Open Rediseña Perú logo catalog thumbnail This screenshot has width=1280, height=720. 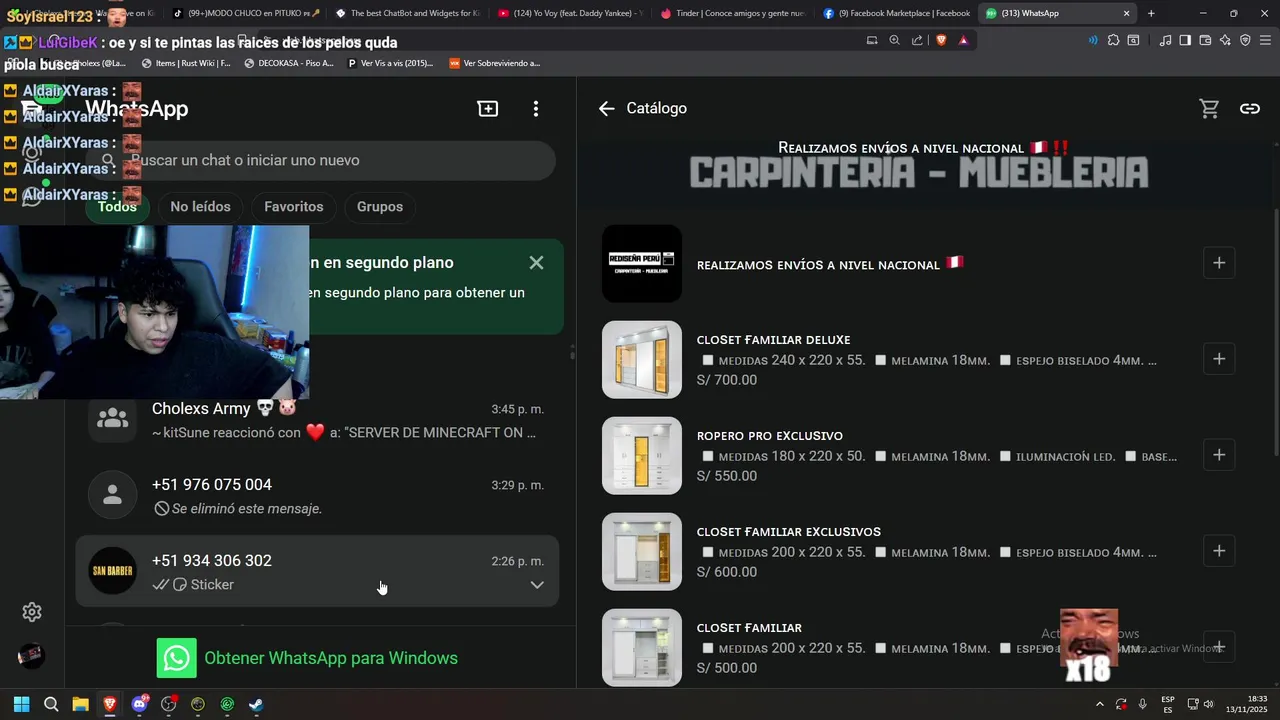(x=642, y=263)
